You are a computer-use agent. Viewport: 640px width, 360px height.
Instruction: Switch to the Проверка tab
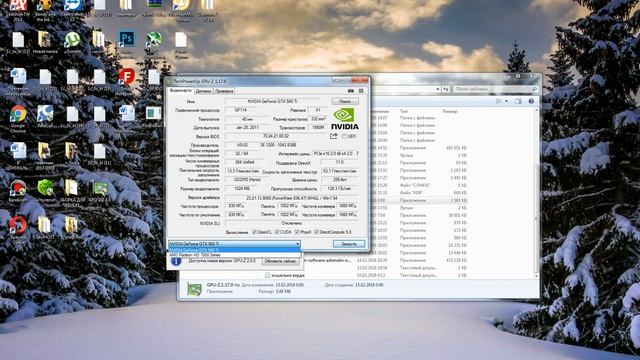[x=224, y=91]
